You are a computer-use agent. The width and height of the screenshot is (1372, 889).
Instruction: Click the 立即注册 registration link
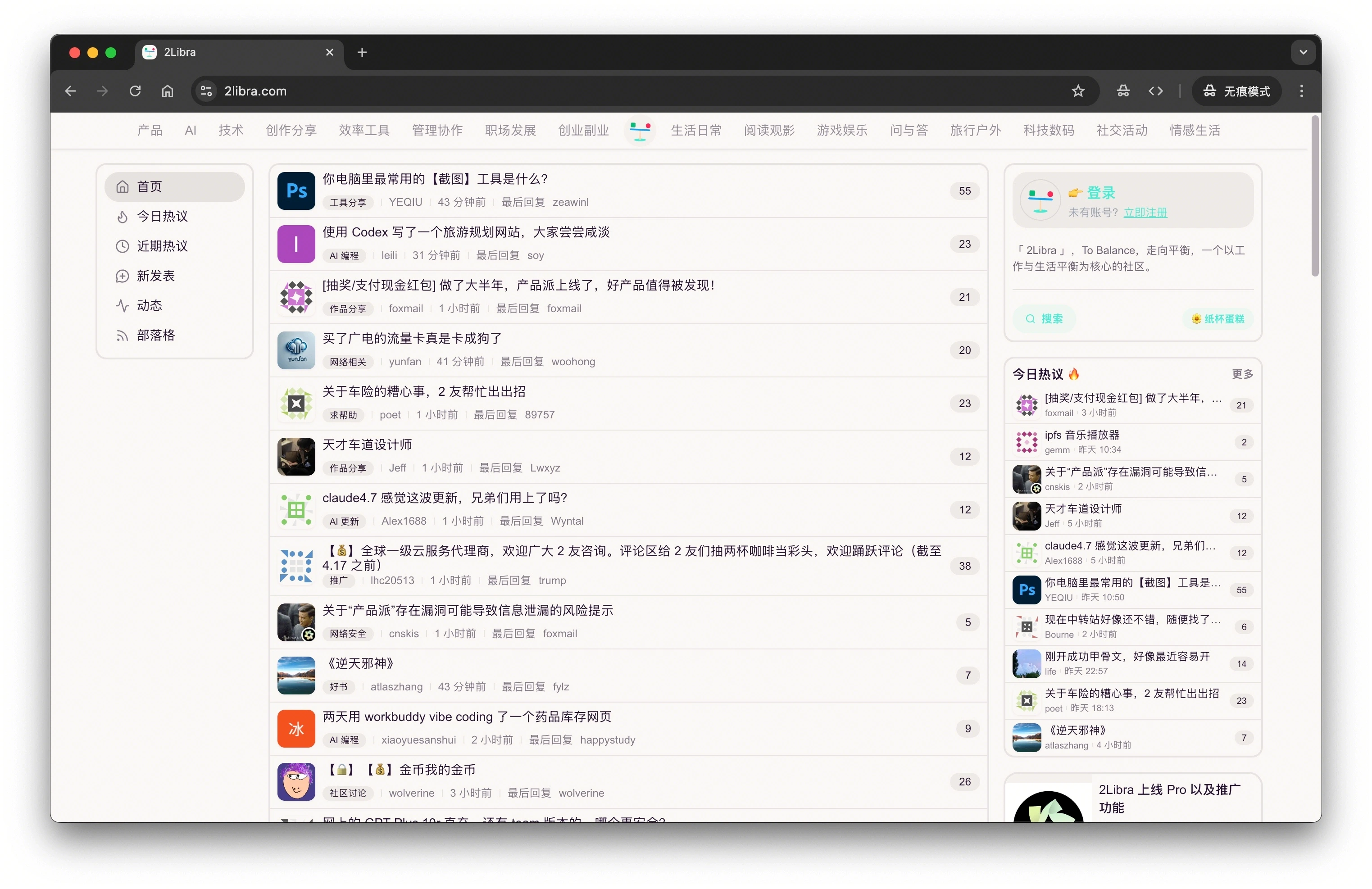[1145, 213]
